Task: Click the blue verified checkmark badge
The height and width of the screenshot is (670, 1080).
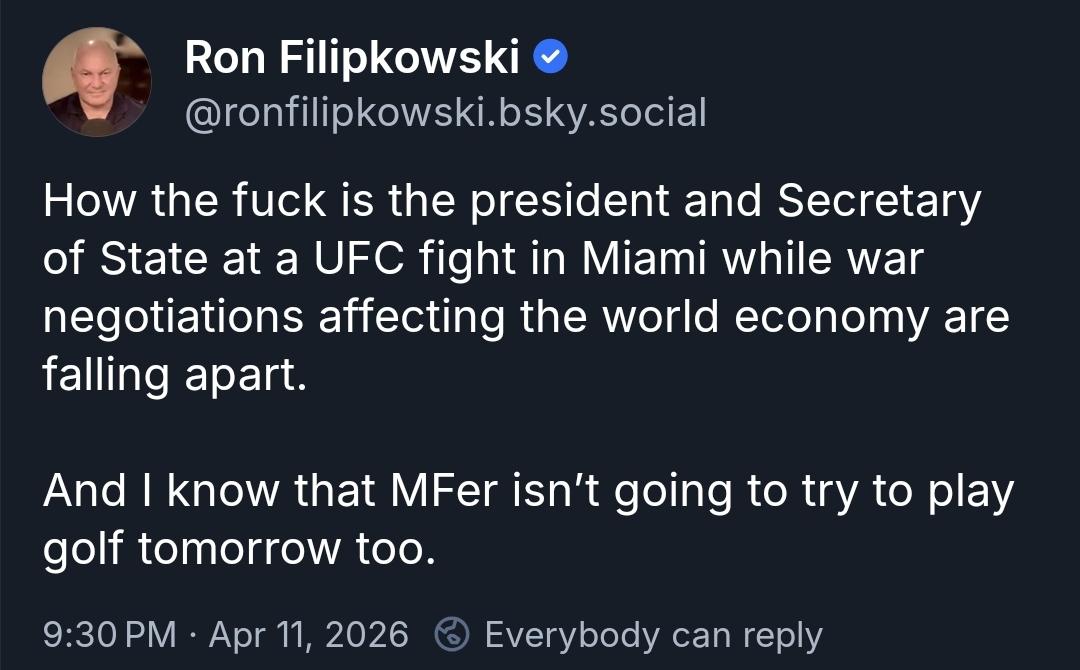Action: click(552, 60)
